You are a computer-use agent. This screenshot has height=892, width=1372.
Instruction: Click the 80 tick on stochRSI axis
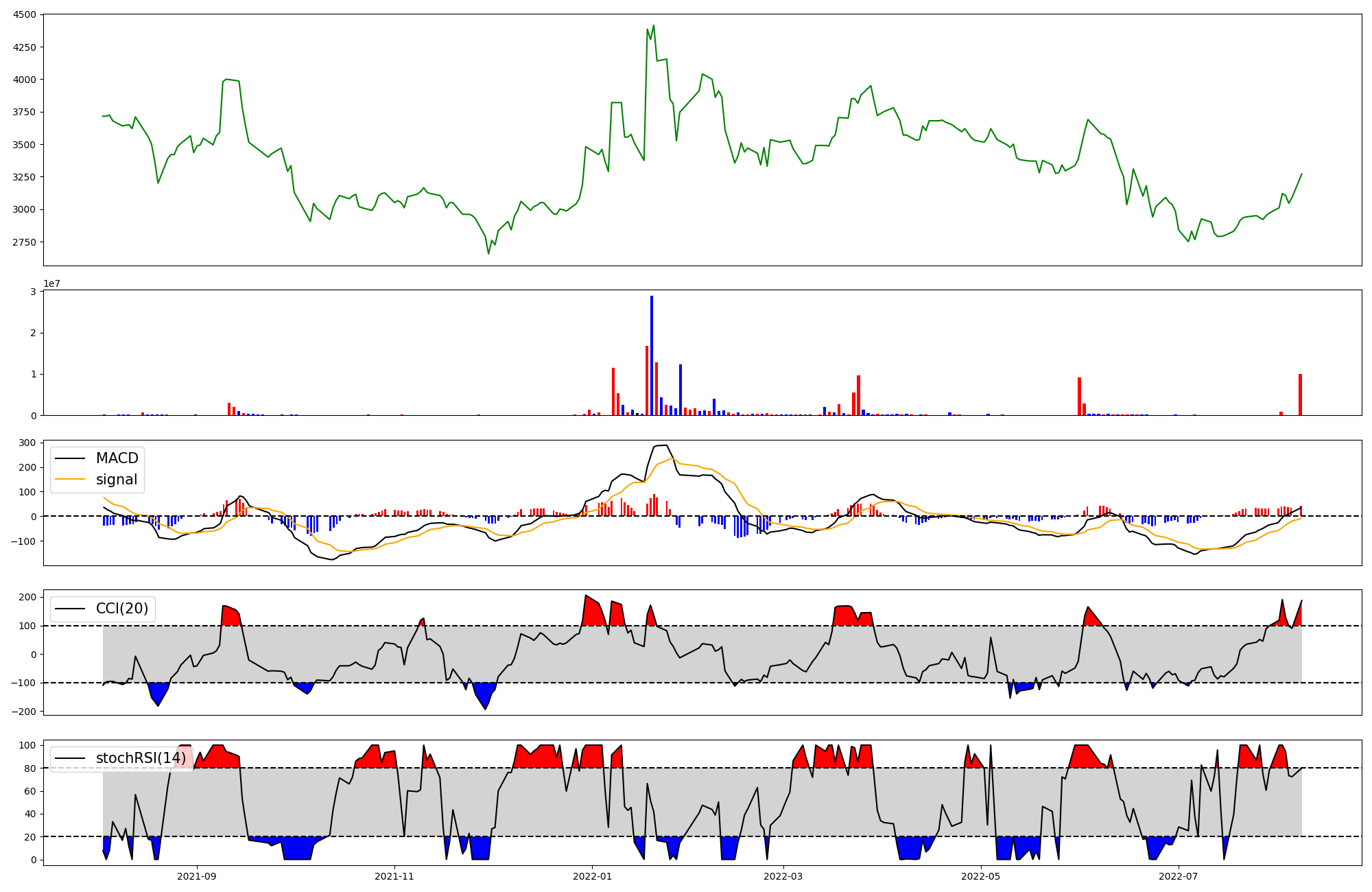click(x=29, y=768)
